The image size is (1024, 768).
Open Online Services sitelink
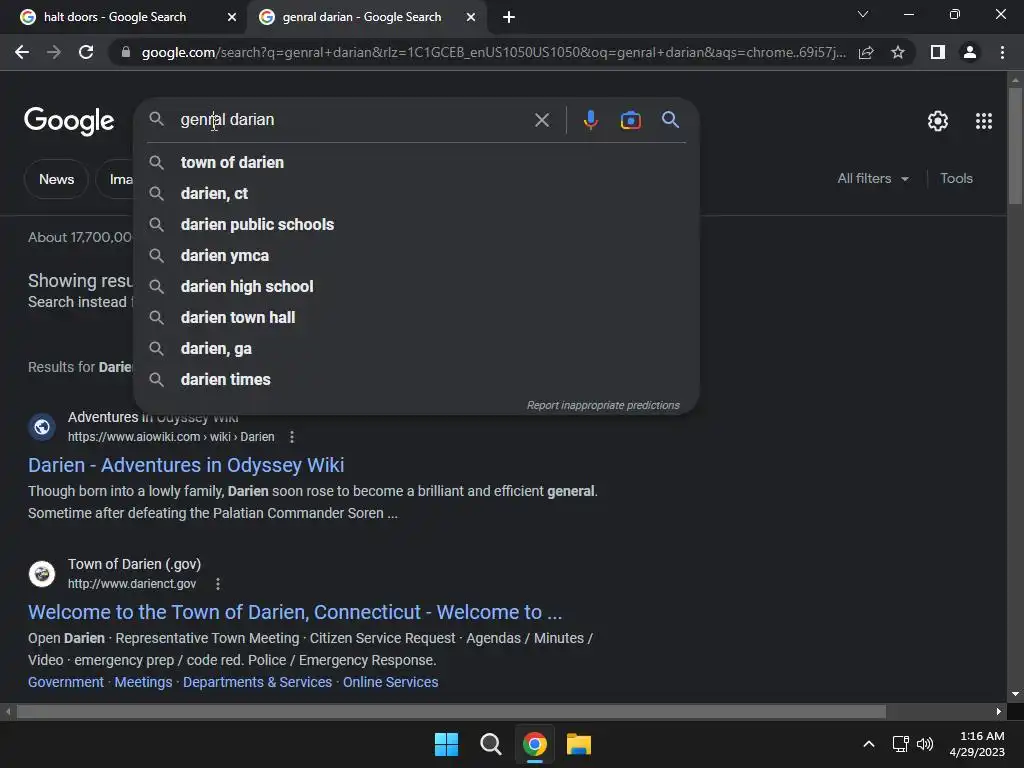coord(391,682)
